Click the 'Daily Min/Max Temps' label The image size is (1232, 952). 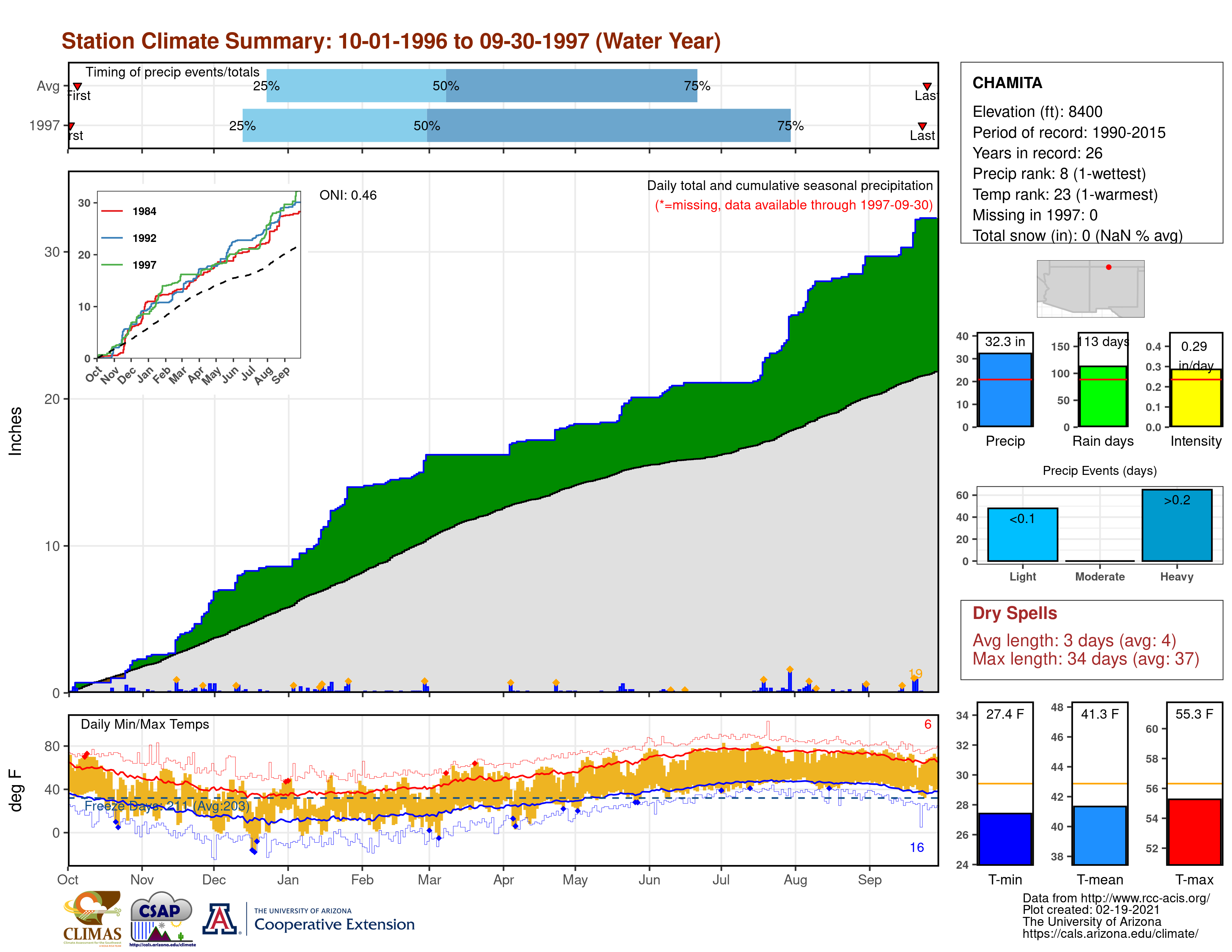pyautogui.click(x=145, y=724)
